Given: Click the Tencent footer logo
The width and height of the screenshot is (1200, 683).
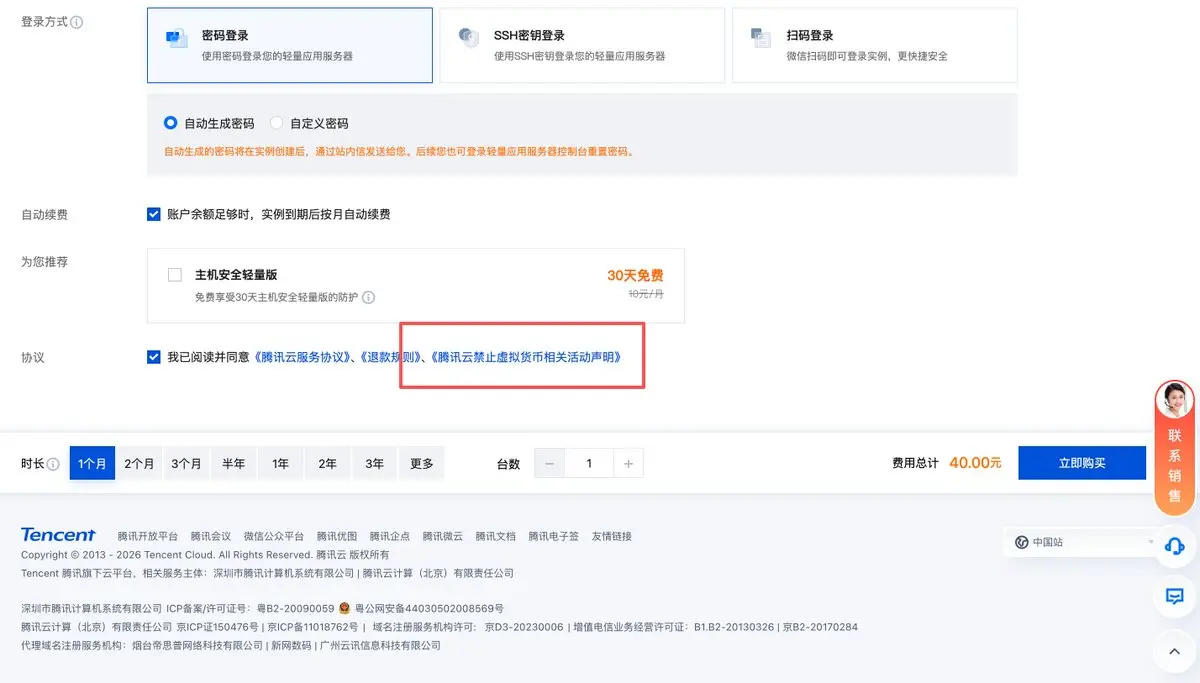Looking at the screenshot, I should (x=58, y=535).
